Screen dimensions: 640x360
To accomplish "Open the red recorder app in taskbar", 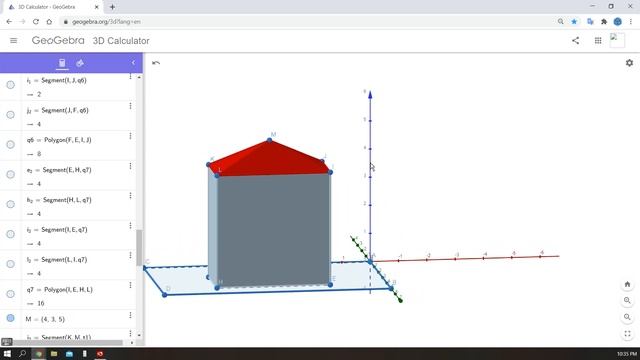I will point(100,353).
